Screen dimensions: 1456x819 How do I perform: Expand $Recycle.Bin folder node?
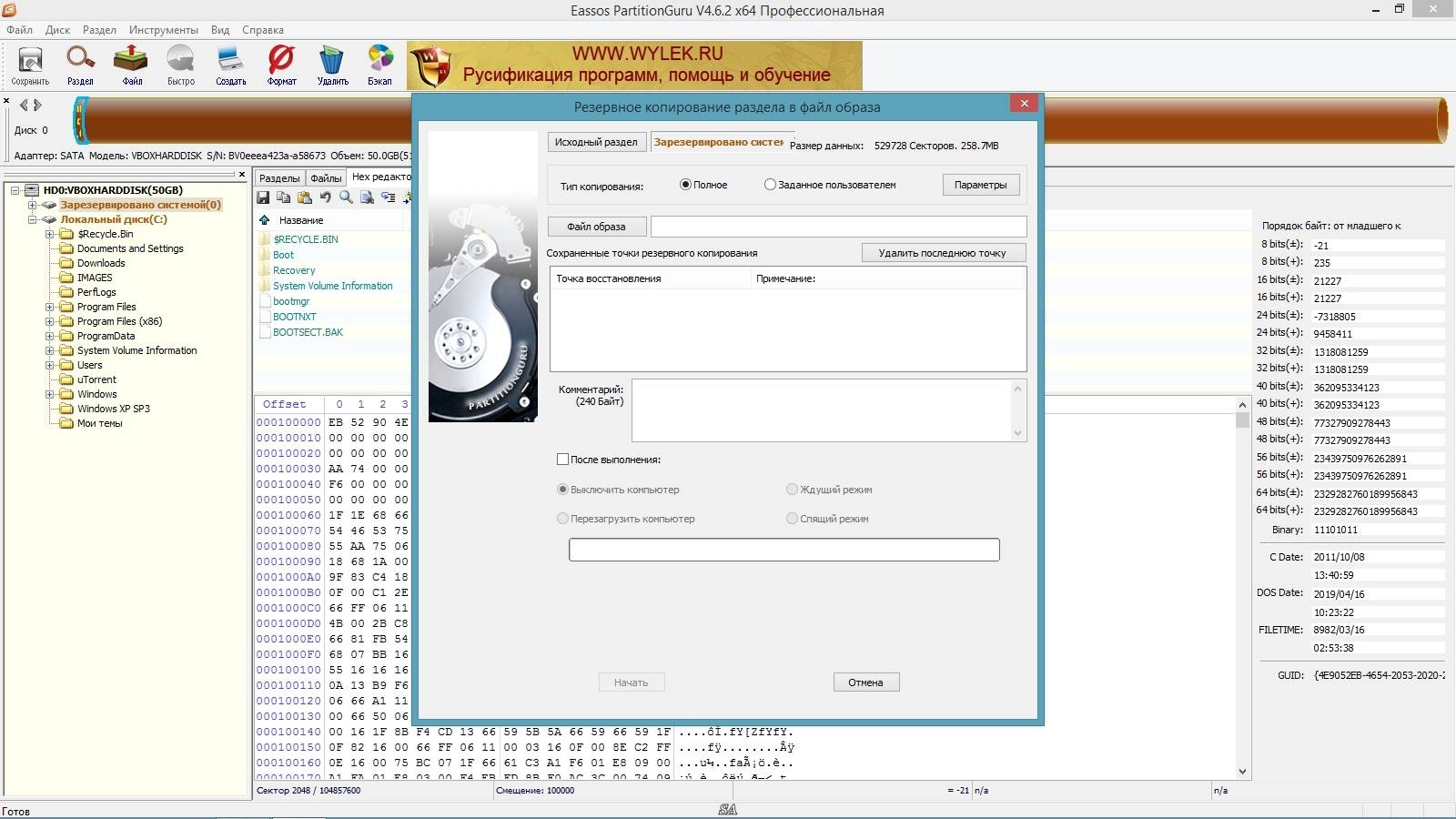(50, 234)
